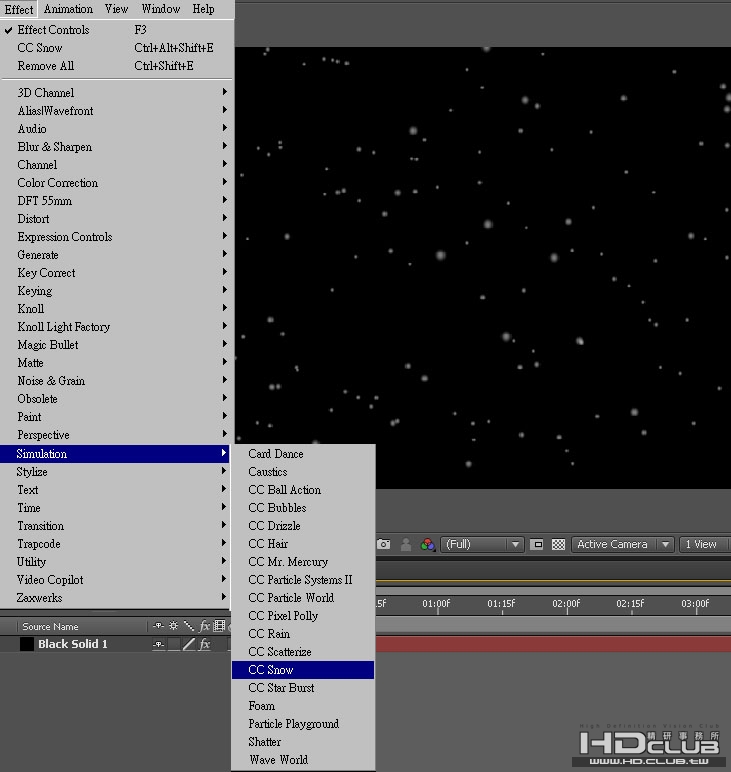Click Remove All in Effect menu
Screen dimensions: 731x772
(117, 66)
